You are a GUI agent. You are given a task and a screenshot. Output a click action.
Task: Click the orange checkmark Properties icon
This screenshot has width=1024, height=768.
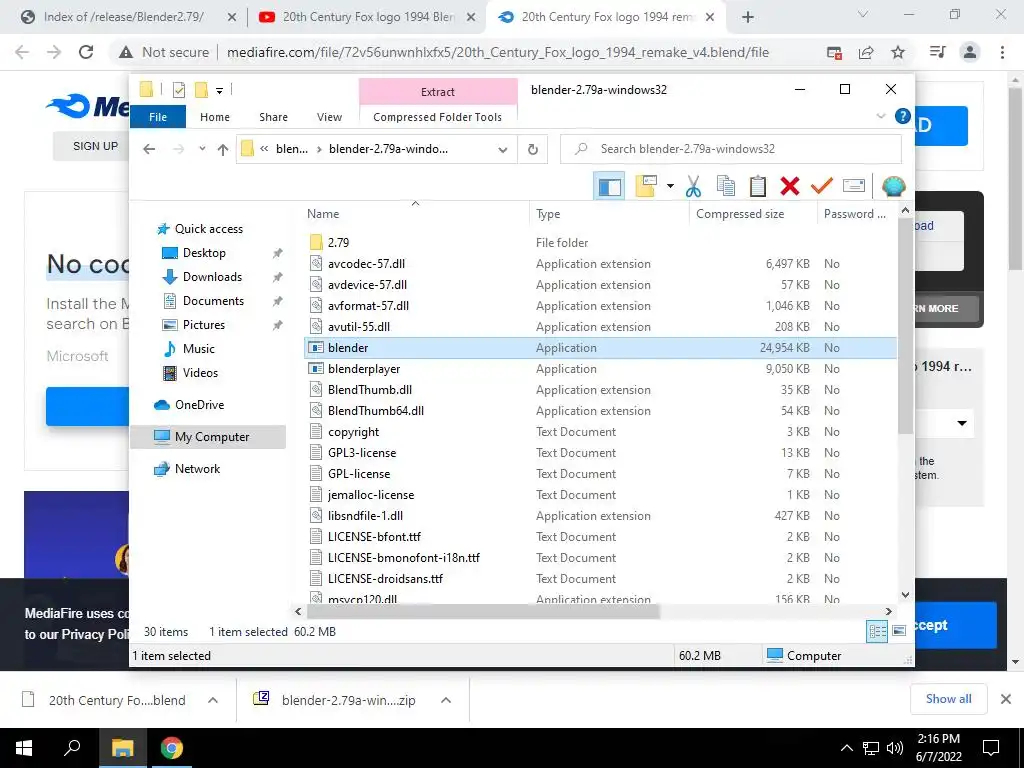822,186
